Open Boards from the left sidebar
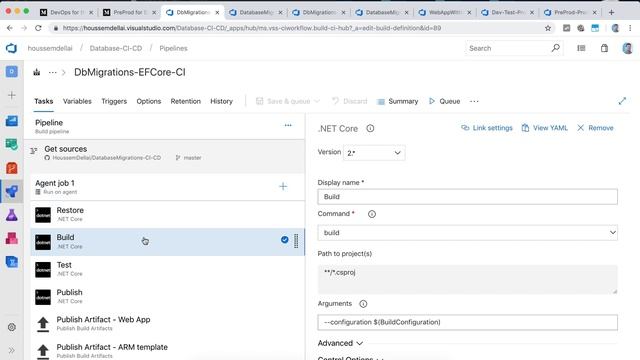Image resolution: width=640 pixels, height=360 pixels. point(12,121)
